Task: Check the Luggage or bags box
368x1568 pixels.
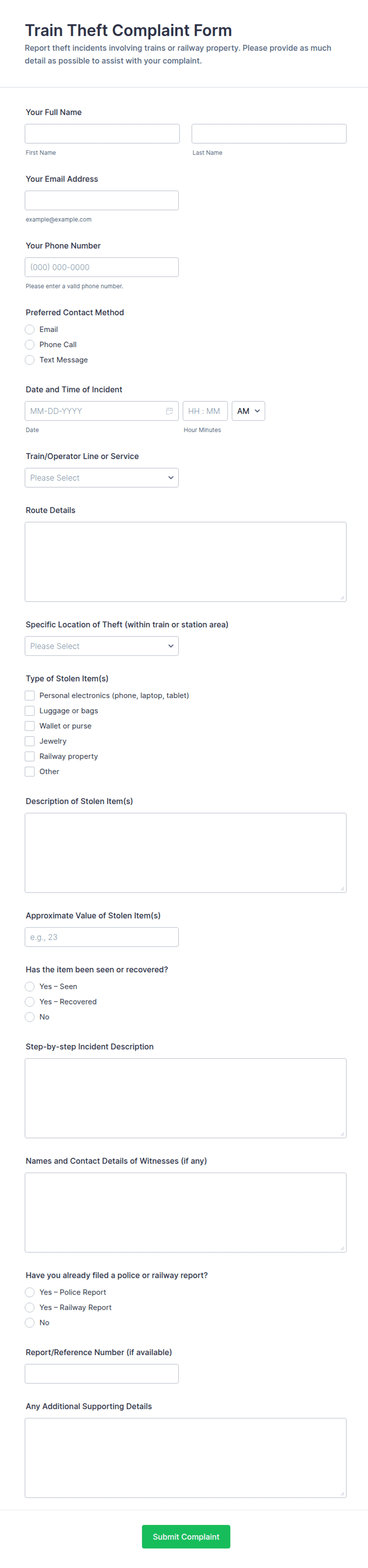Action: tap(30, 710)
